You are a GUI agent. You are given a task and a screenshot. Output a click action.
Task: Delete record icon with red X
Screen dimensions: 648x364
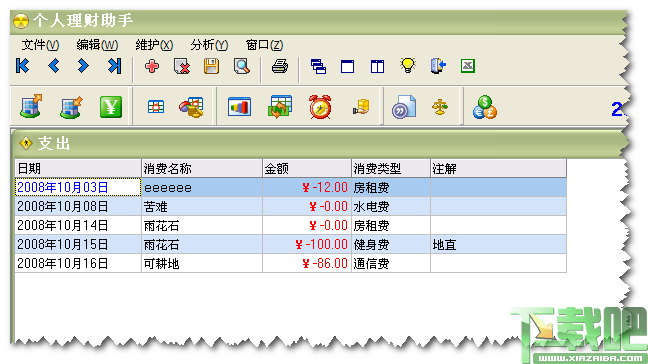(182, 66)
